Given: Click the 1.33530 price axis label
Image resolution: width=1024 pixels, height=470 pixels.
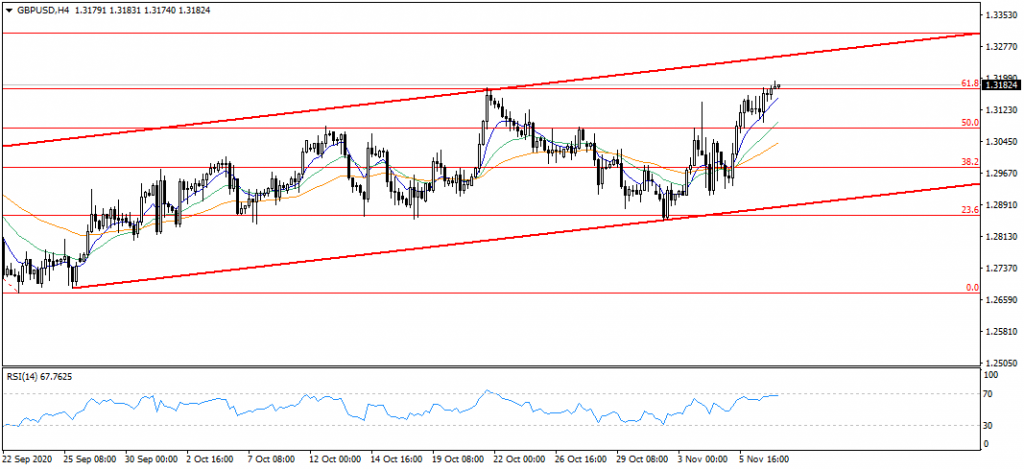Looking at the screenshot, I should pos(1001,16).
